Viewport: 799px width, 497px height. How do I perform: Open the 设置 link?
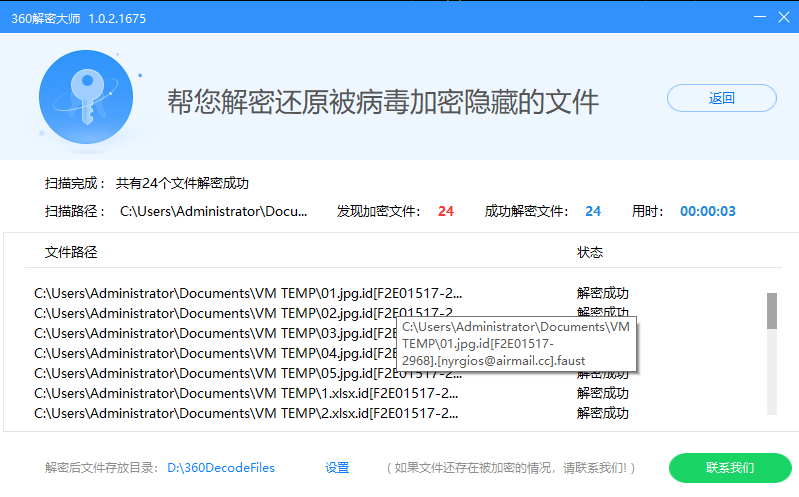click(x=337, y=467)
